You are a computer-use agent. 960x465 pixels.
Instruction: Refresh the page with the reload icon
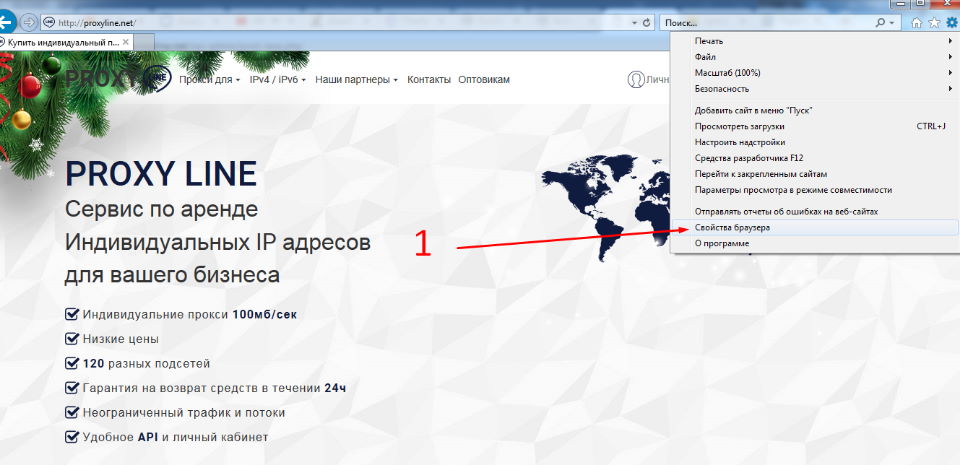pyautogui.click(x=647, y=22)
